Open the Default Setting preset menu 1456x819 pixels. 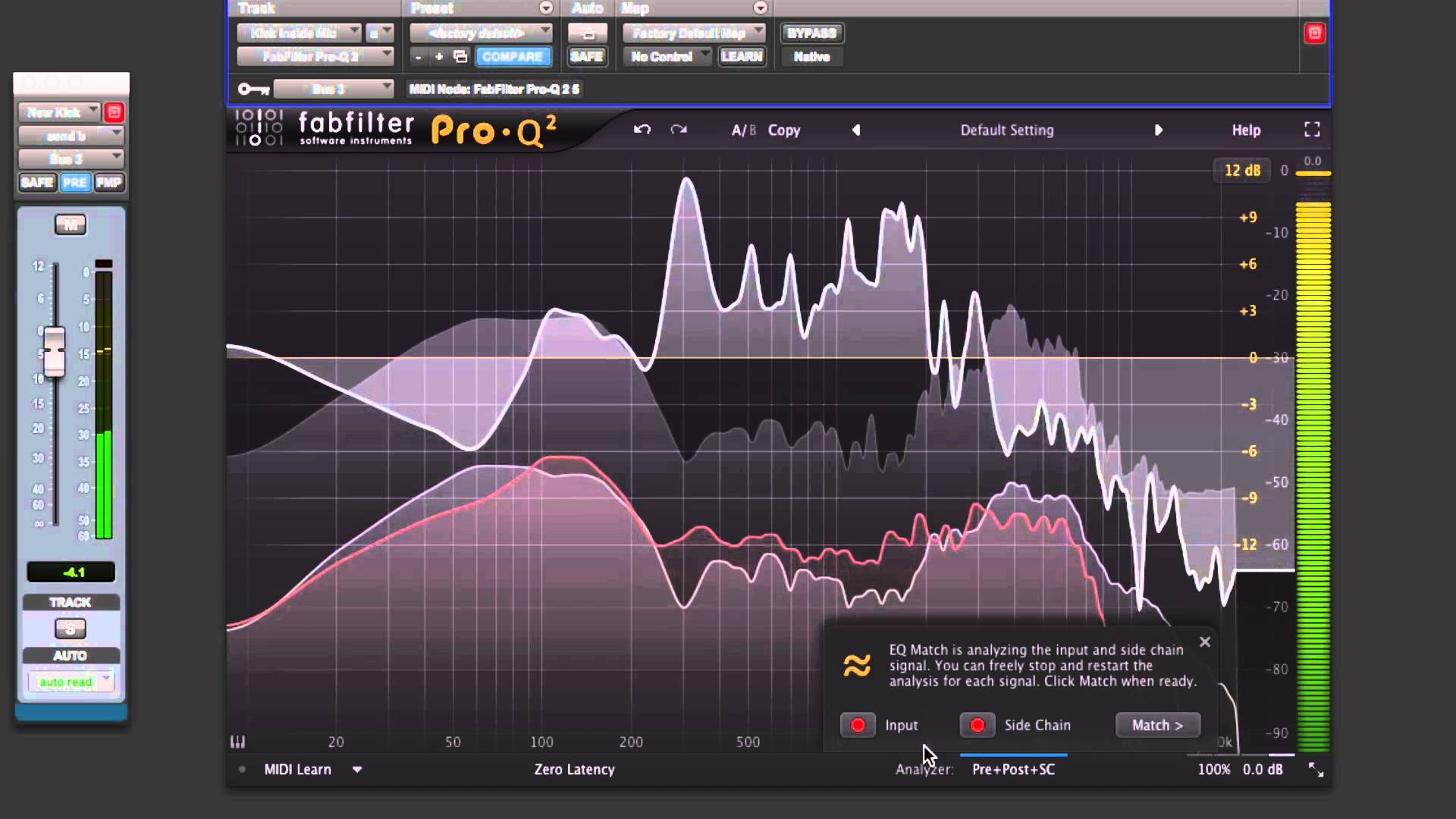1007,130
